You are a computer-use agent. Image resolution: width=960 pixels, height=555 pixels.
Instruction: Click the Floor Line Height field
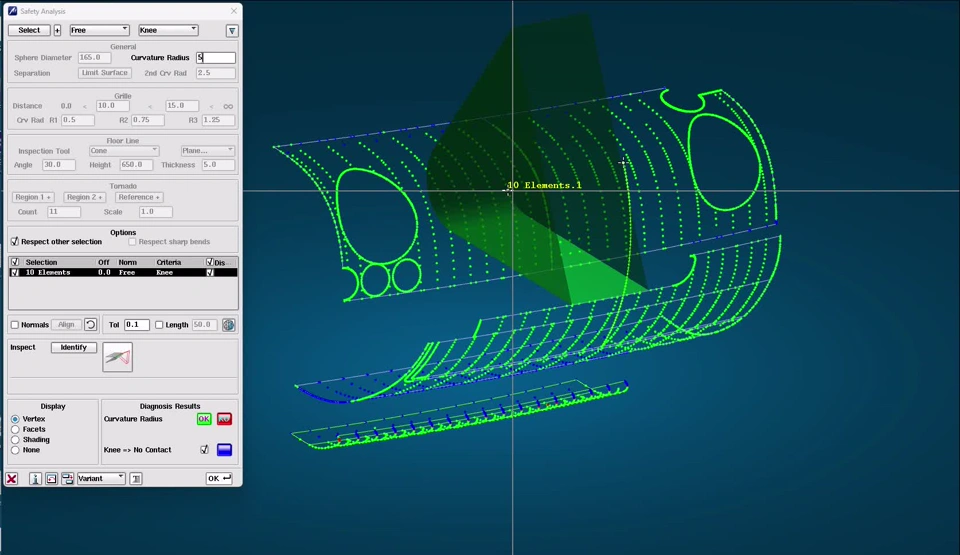pos(136,165)
